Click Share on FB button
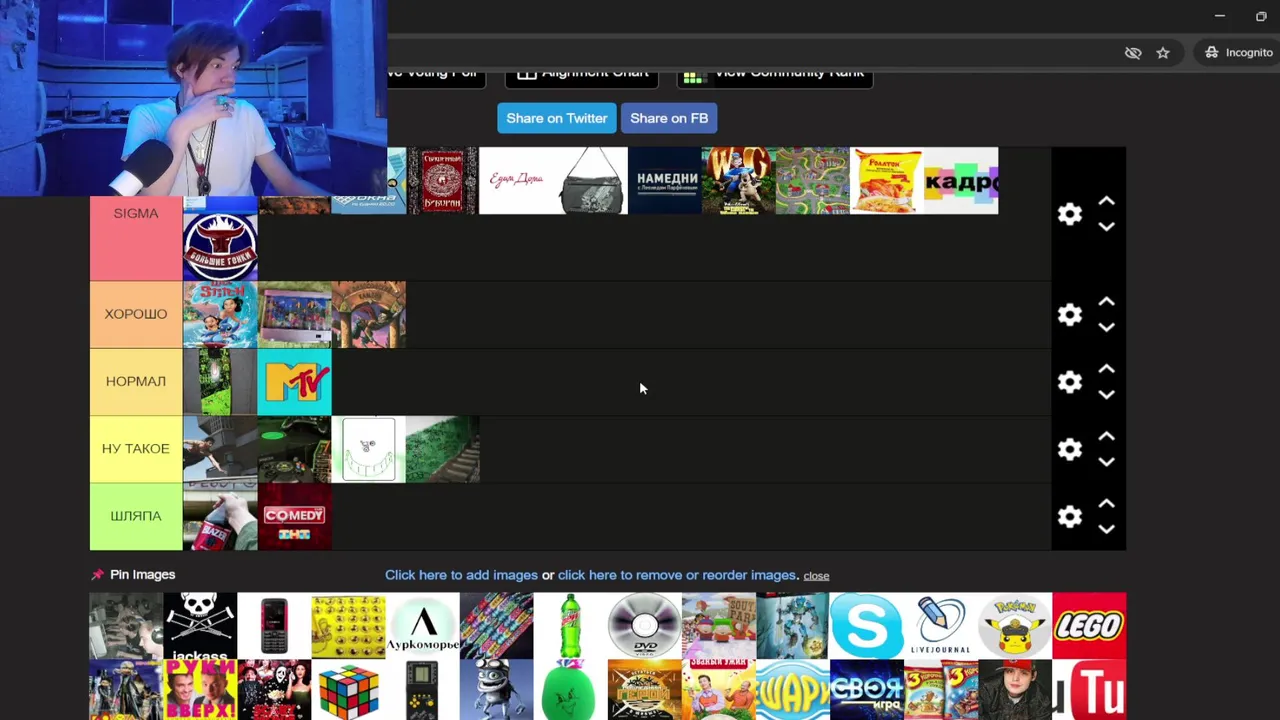The height and width of the screenshot is (720, 1280). pyautogui.click(x=669, y=118)
